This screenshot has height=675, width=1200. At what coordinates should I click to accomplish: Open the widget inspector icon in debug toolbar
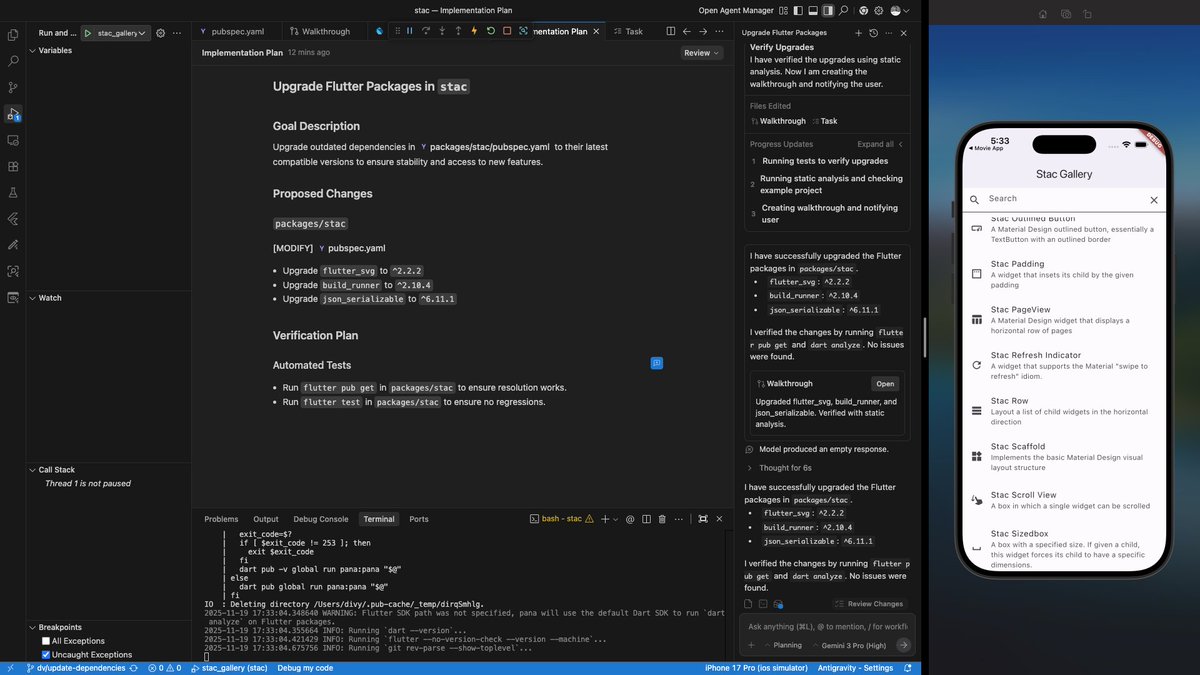(523, 31)
